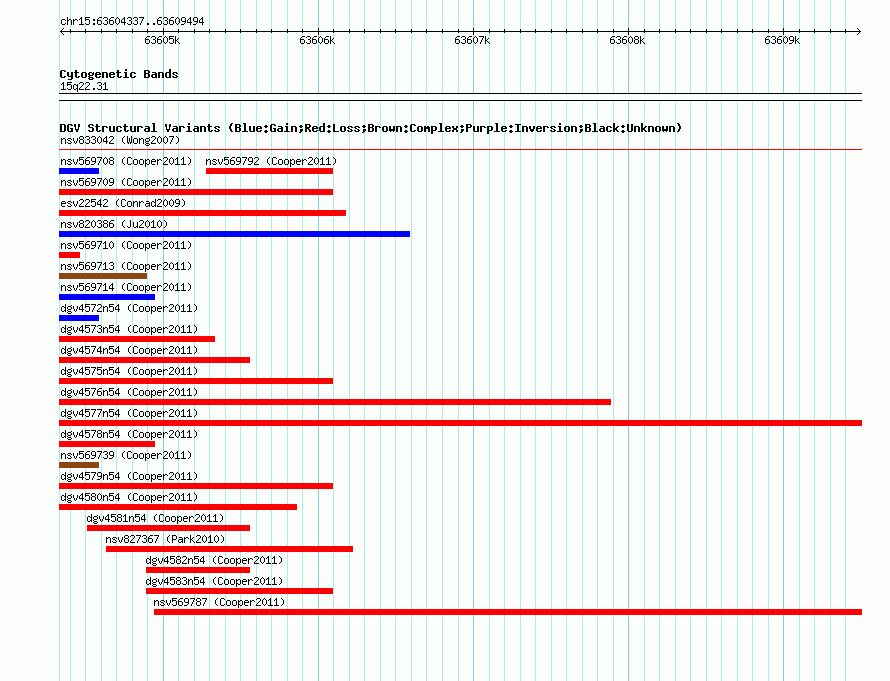
Task: Open dgv4574n54 (Cooper2011) variant label
Action: [129, 350]
